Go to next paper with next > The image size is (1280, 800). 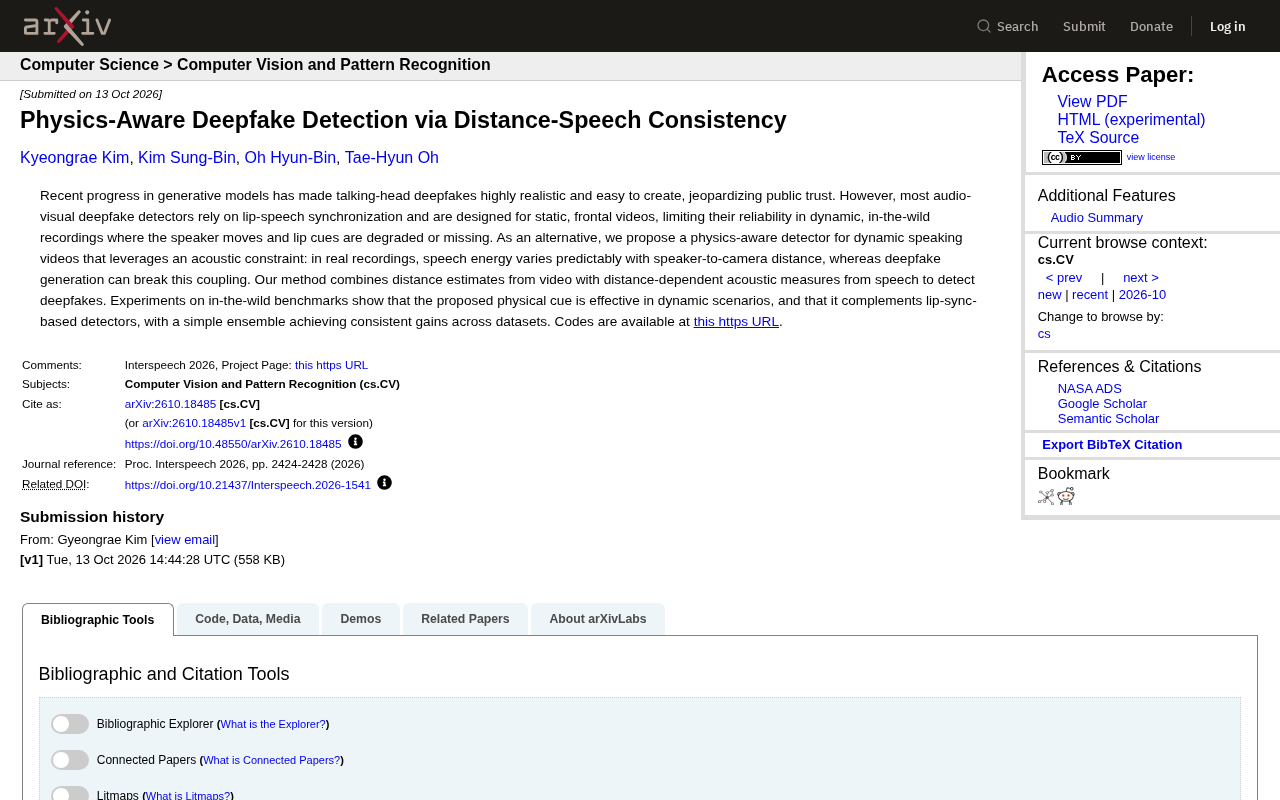[1141, 278]
